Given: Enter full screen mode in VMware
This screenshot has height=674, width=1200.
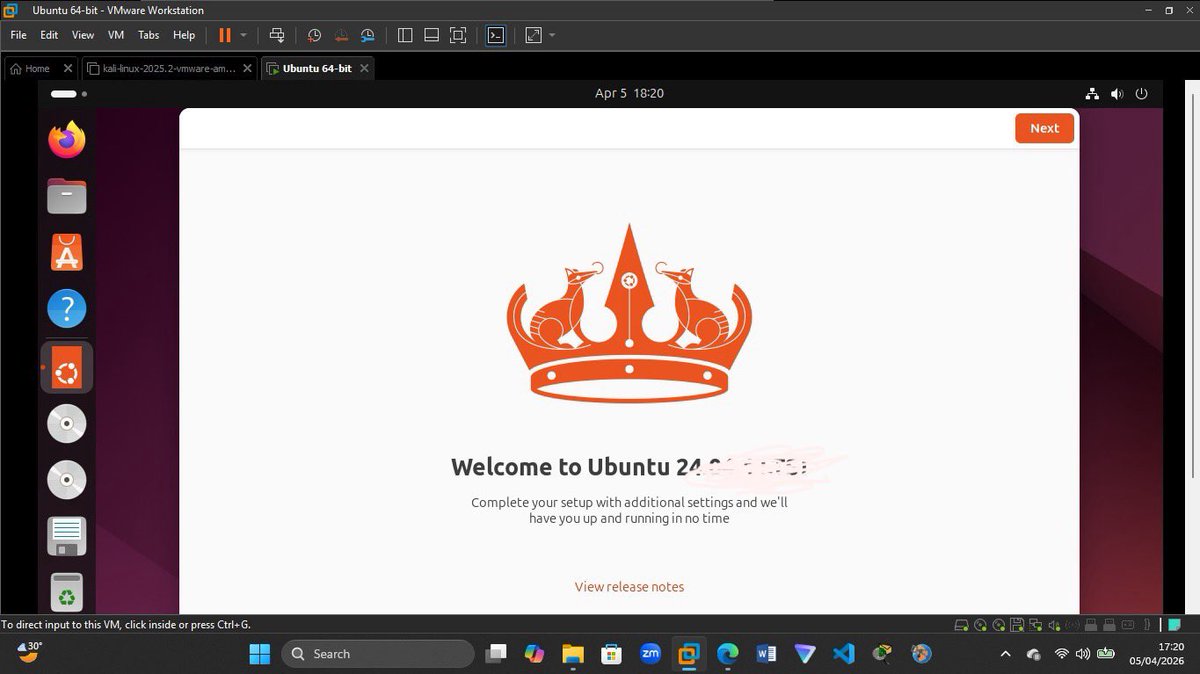Looking at the screenshot, I should click(458, 35).
